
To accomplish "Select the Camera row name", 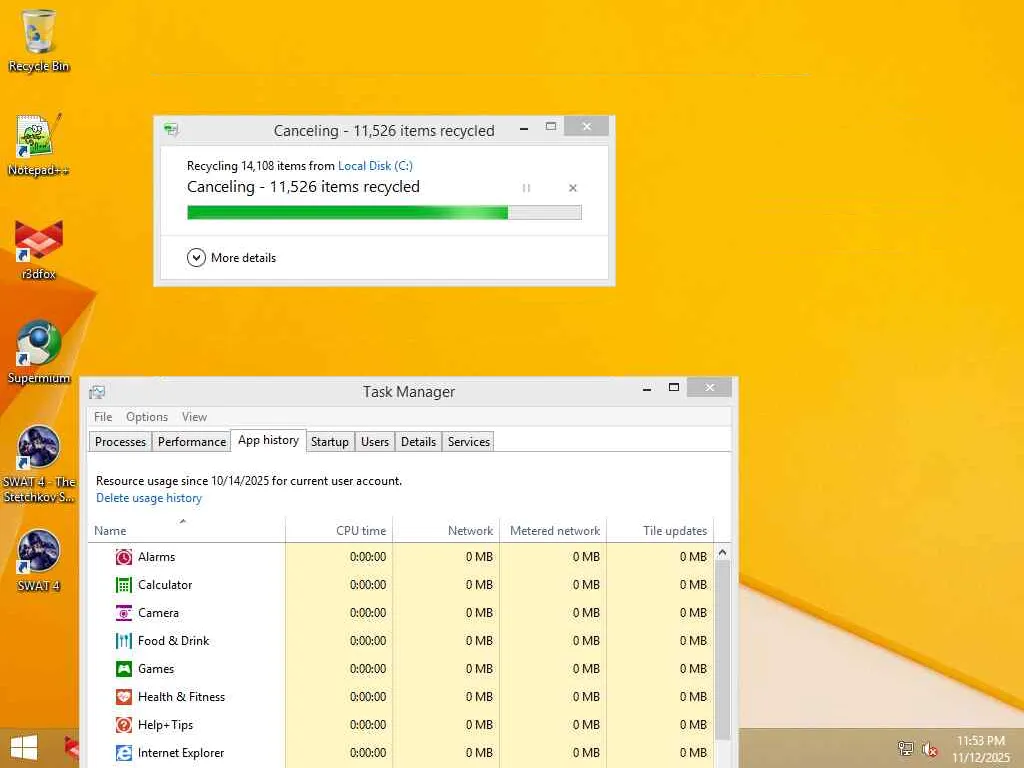I will click(158, 613).
